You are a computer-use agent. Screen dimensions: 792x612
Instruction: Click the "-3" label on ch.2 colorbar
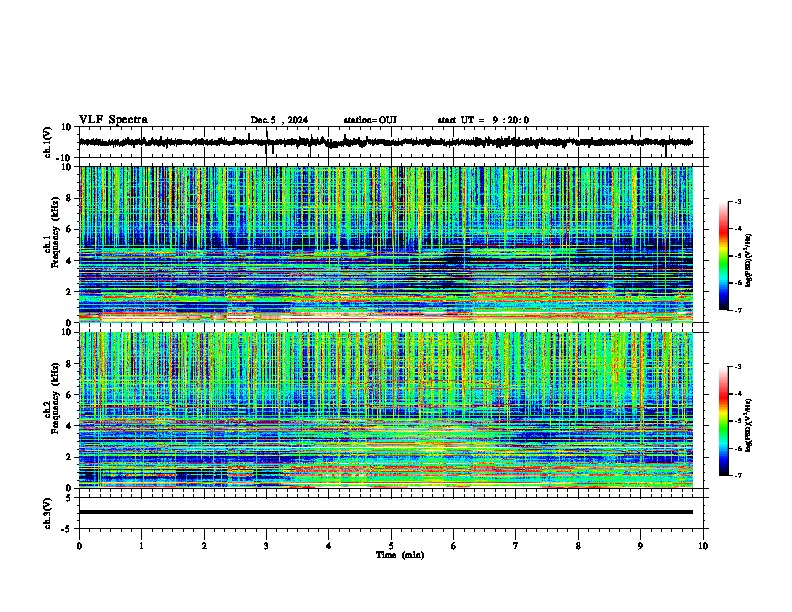(738, 367)
